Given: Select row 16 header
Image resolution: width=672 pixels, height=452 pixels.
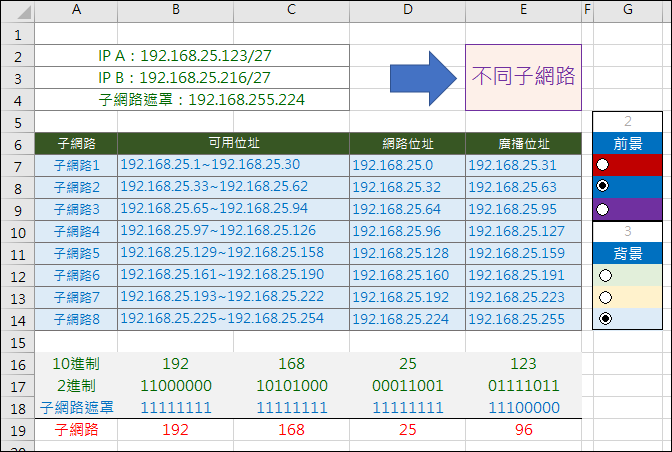Looking at the screenshot, I should (18, 364).
